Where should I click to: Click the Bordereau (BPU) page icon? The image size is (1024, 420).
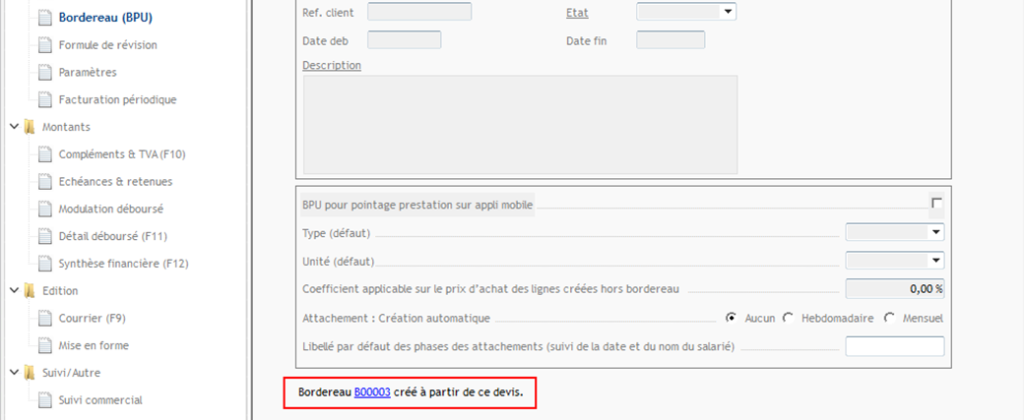(44, 18)
